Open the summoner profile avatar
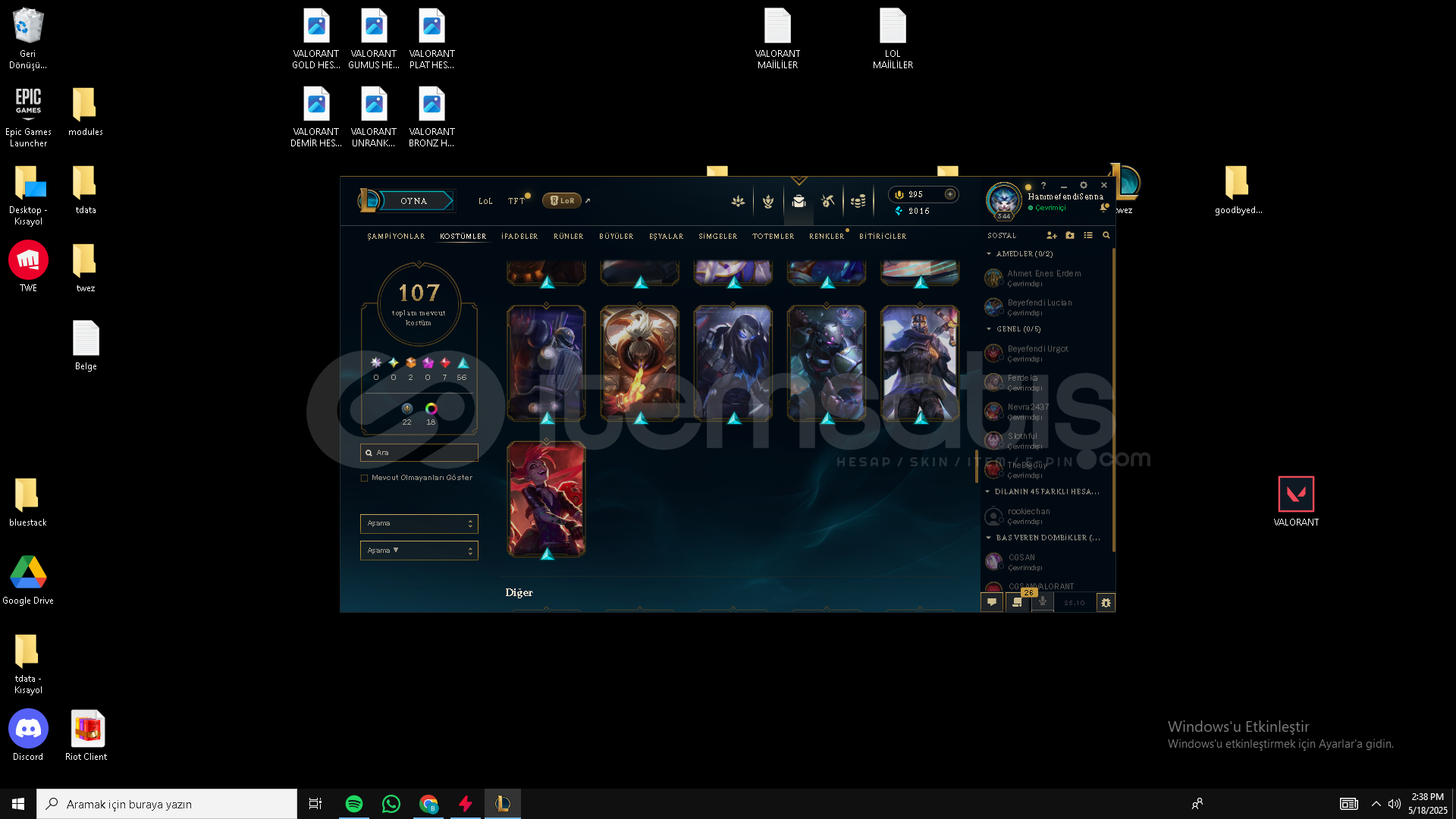This screenshot has height=819, width=1456. pos(1004,200)
